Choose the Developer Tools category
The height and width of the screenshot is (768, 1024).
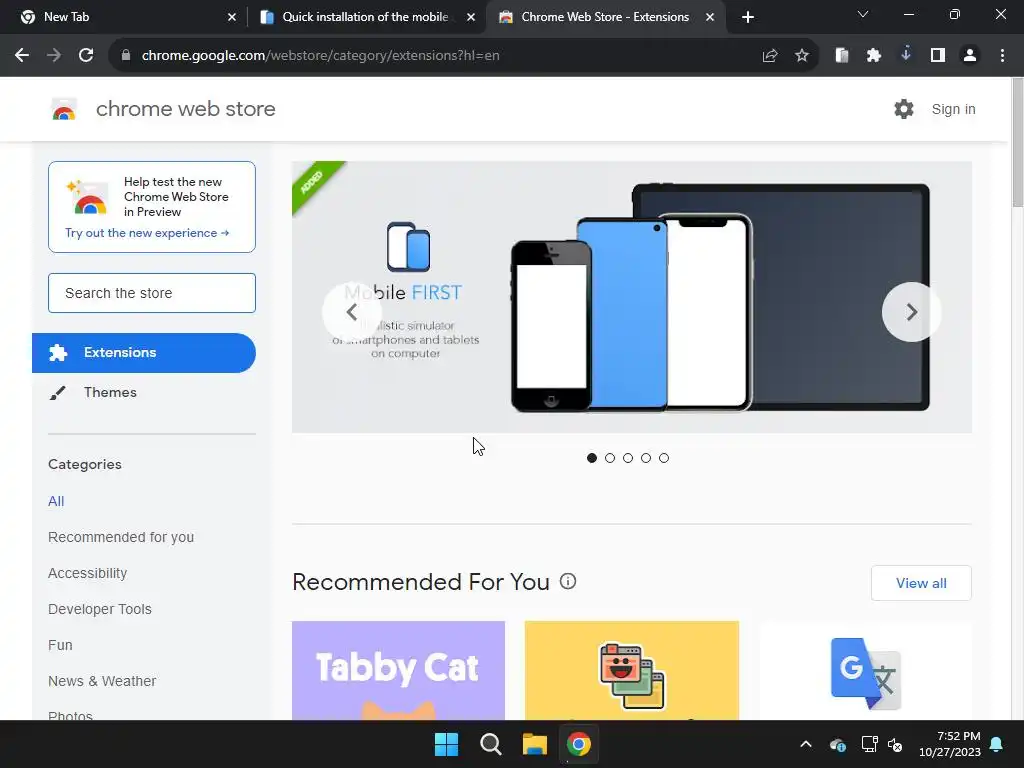(x=100, y=609)
